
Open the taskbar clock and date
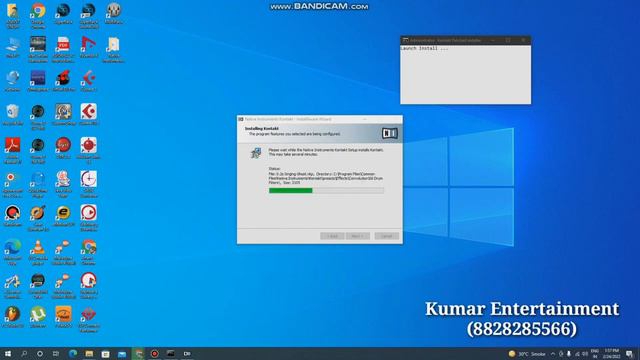(611, 353)
